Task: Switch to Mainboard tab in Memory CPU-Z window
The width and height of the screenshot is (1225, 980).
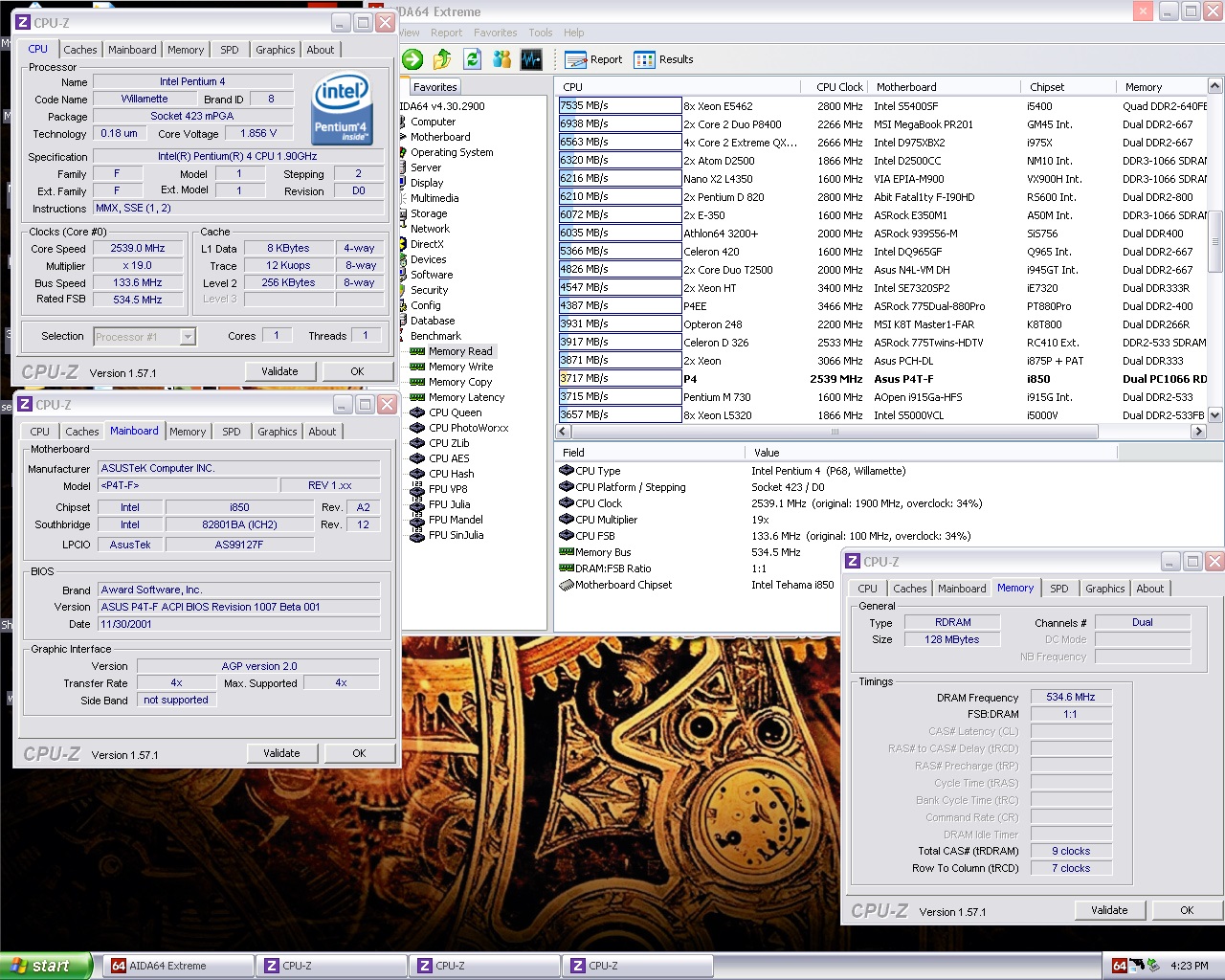Action: 962,589
